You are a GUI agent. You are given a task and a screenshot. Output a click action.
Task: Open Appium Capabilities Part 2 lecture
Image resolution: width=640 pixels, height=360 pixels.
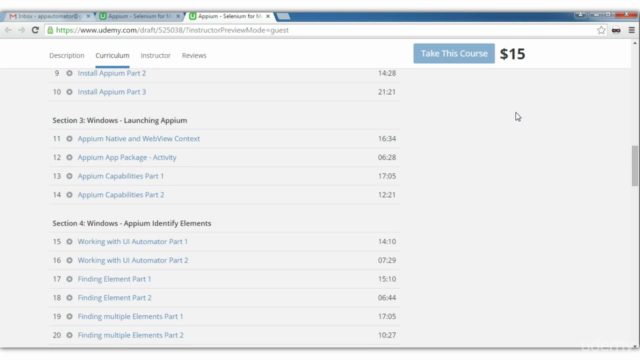coord(121,195)
